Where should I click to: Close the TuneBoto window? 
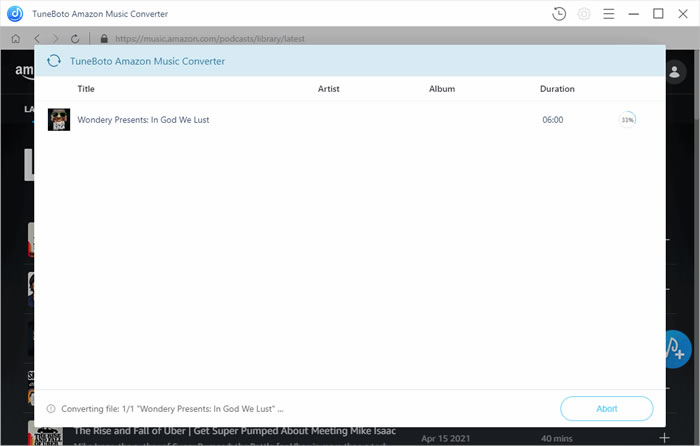683,14
